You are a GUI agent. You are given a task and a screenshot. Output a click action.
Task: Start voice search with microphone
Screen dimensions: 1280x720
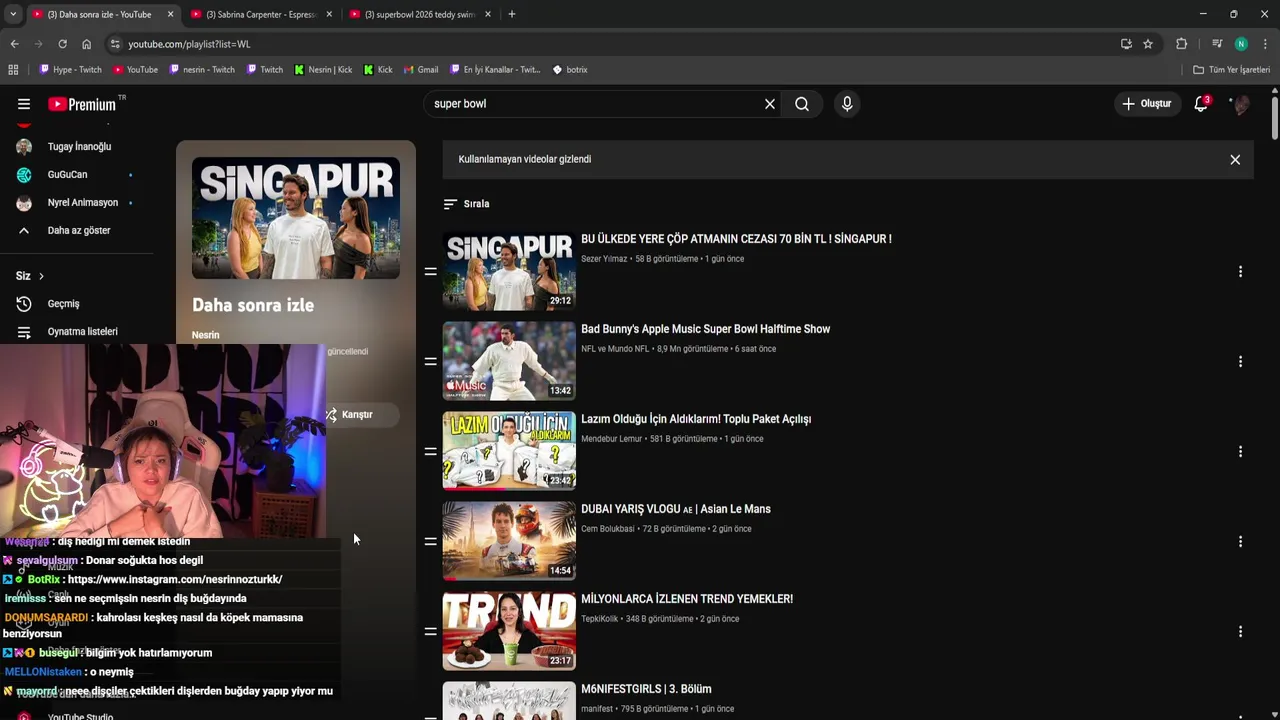[847, 104]
